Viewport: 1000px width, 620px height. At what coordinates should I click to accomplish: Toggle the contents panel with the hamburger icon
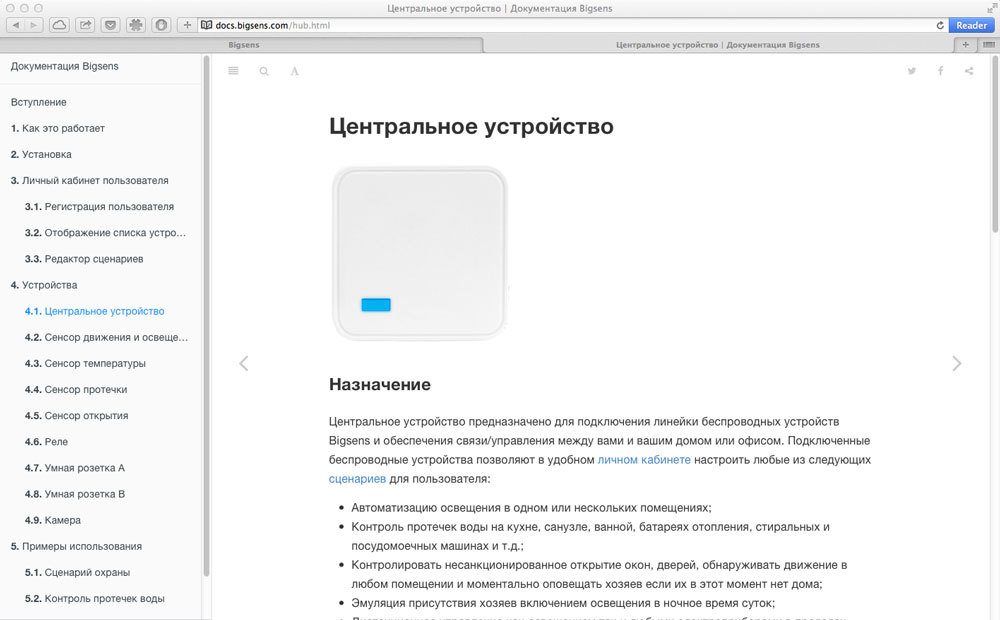[233, 71]
